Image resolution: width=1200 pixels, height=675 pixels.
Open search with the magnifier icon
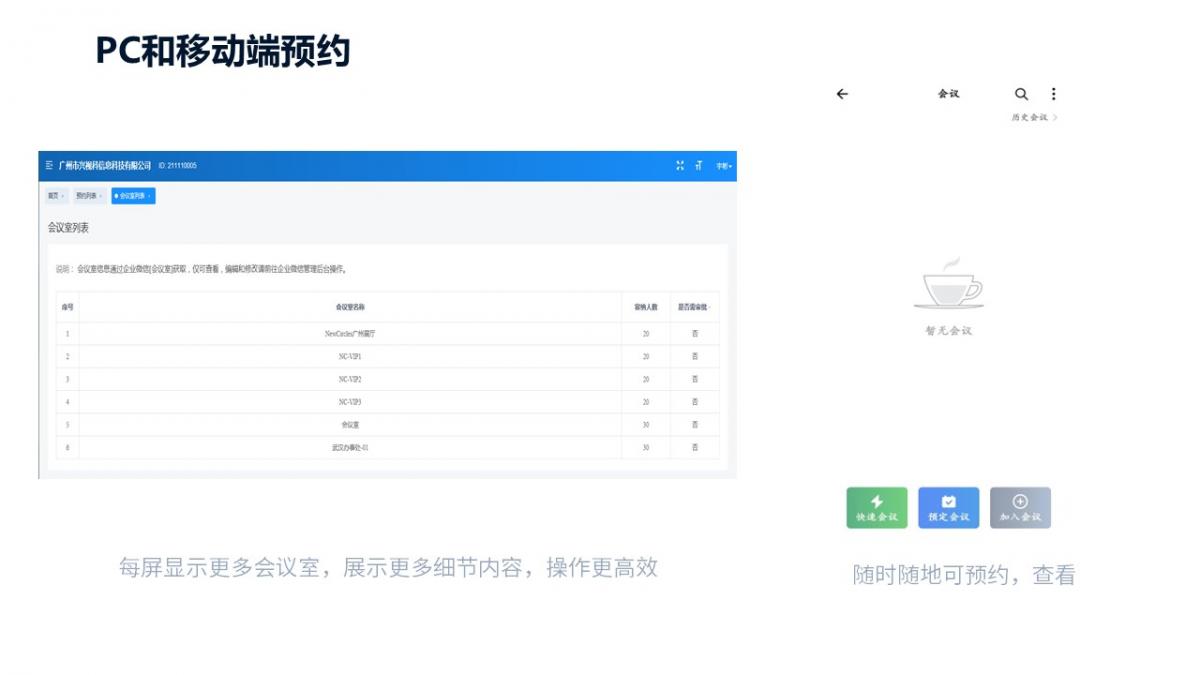pyautogui.click(x=1021, y=94)
